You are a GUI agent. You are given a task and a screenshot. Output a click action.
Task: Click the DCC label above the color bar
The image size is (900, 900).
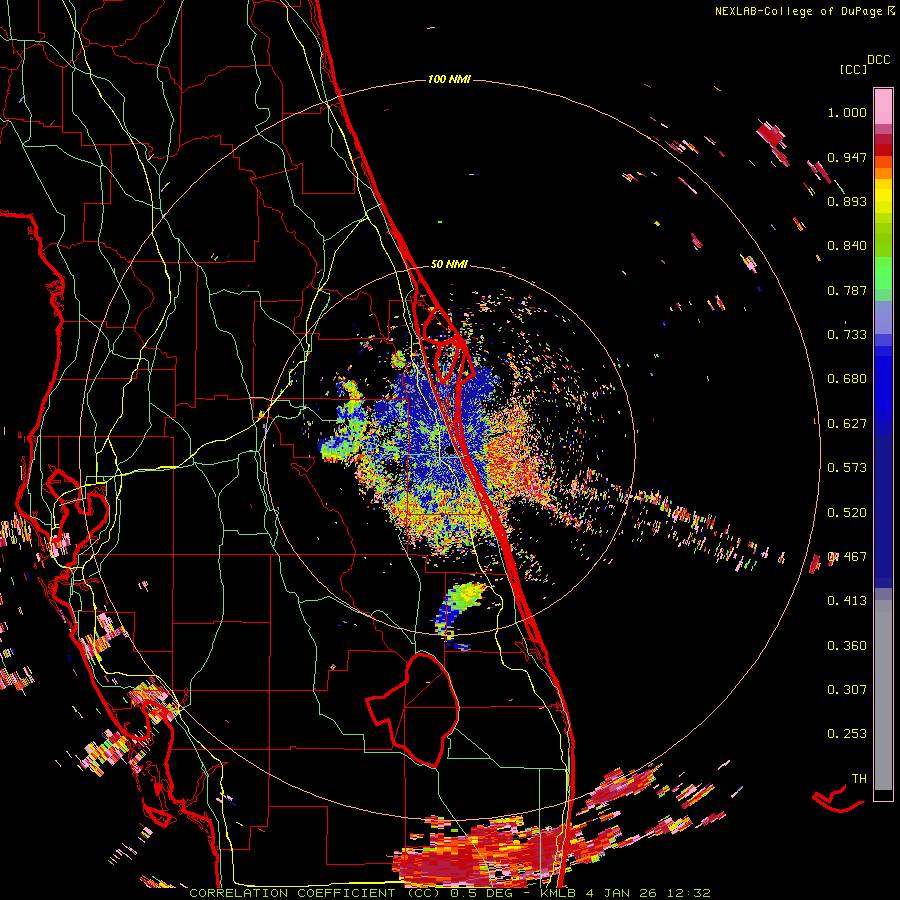878,60
